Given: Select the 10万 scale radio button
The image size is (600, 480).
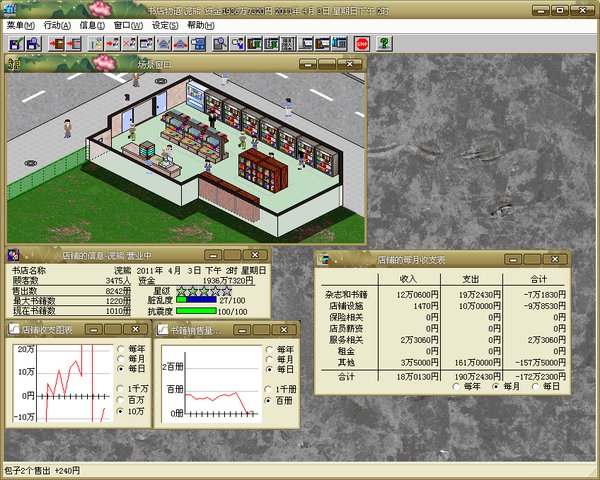Looking at the screenshot, I should coord(121,411).
